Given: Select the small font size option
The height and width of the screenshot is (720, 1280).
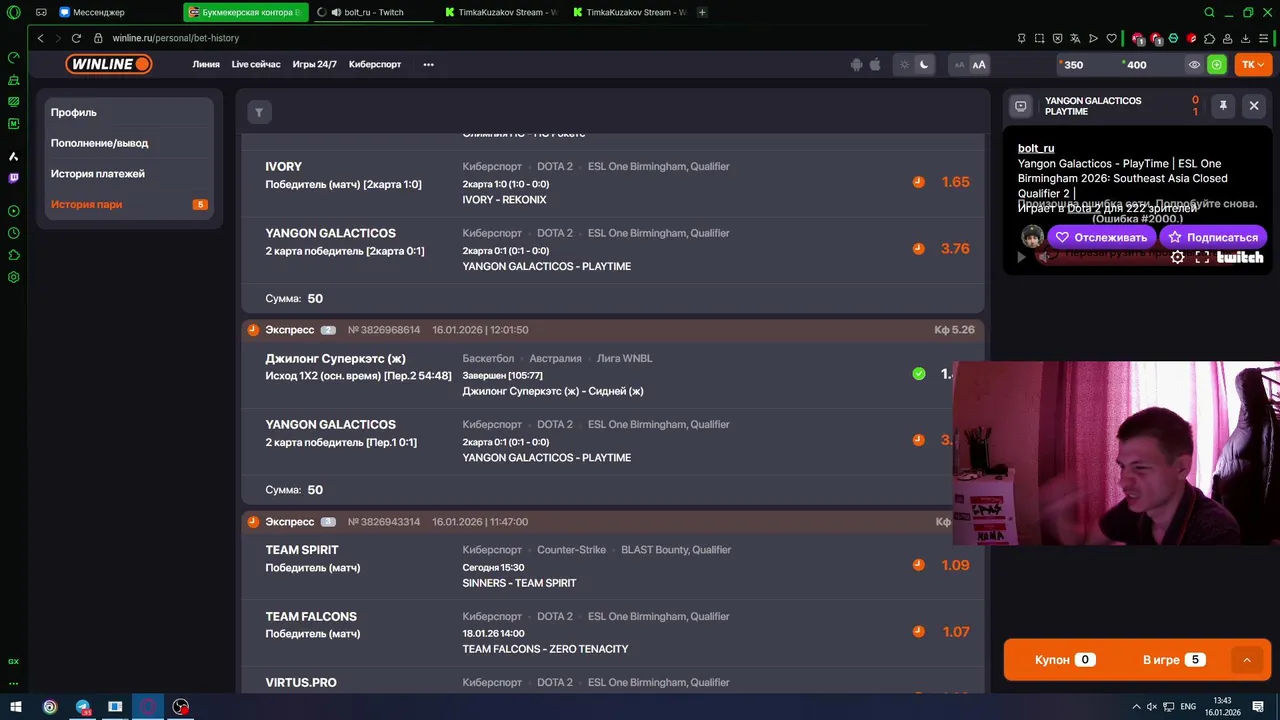Looking at the screenshot, I should tap(960, 65).
